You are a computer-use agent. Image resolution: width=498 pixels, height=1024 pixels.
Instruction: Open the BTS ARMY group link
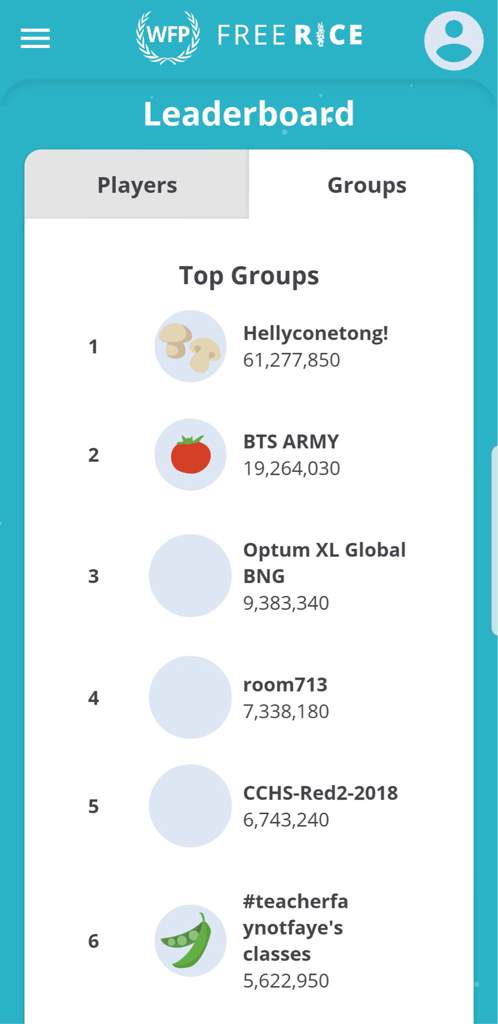(x=291, y=441)
